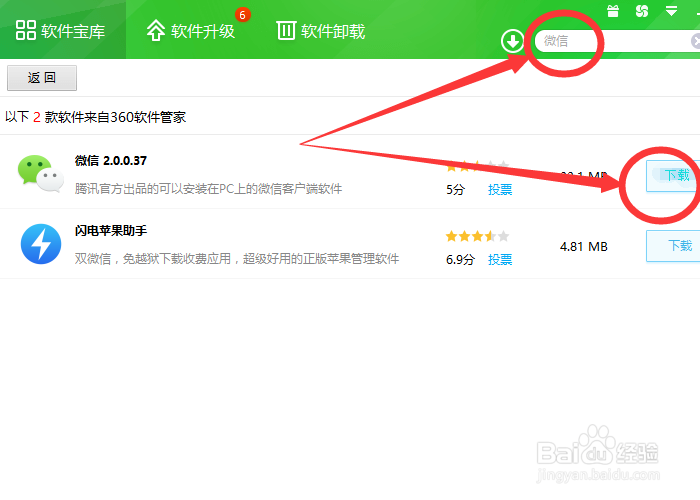Click the update count badge 6

tap(242, 15)
